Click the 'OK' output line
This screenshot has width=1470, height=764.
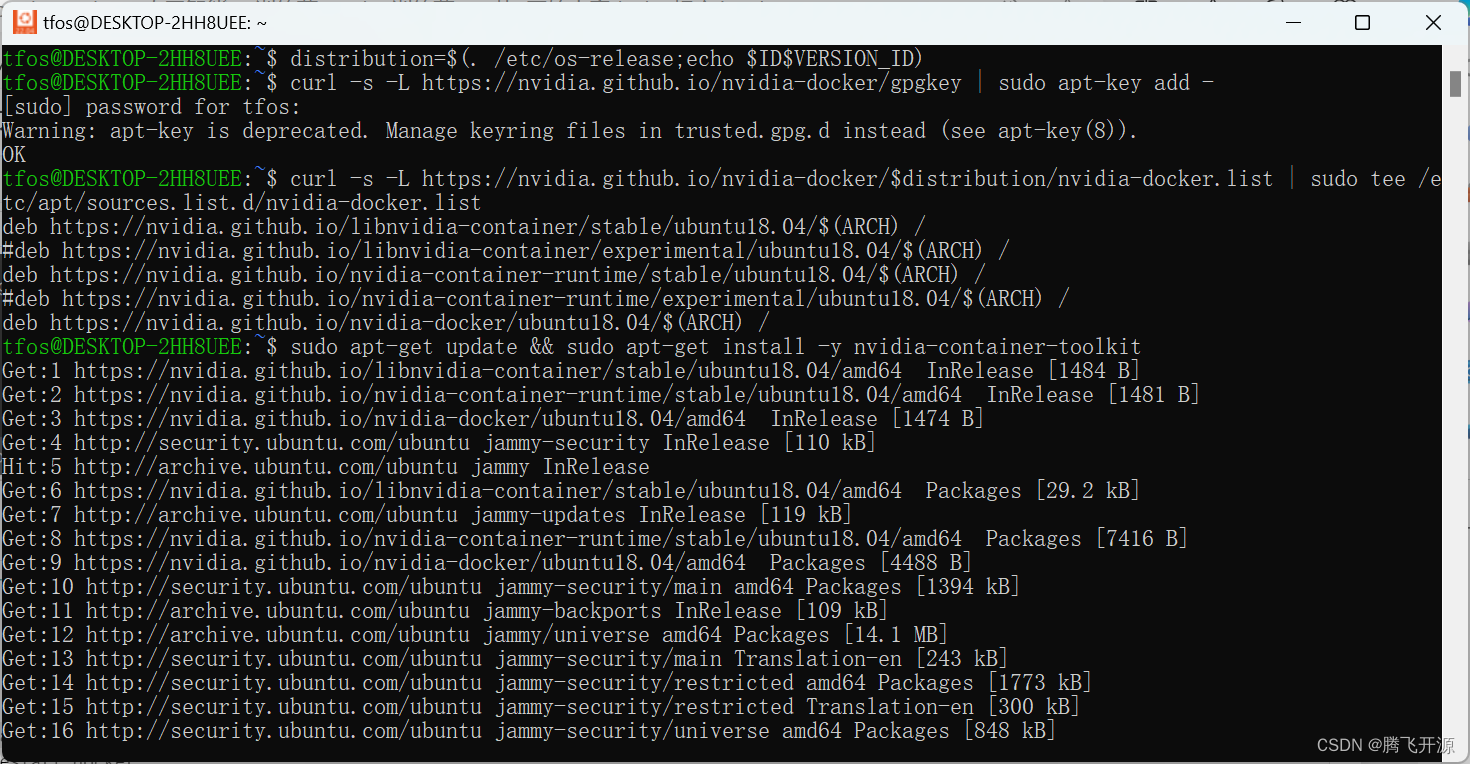click(x=14, y=155)
